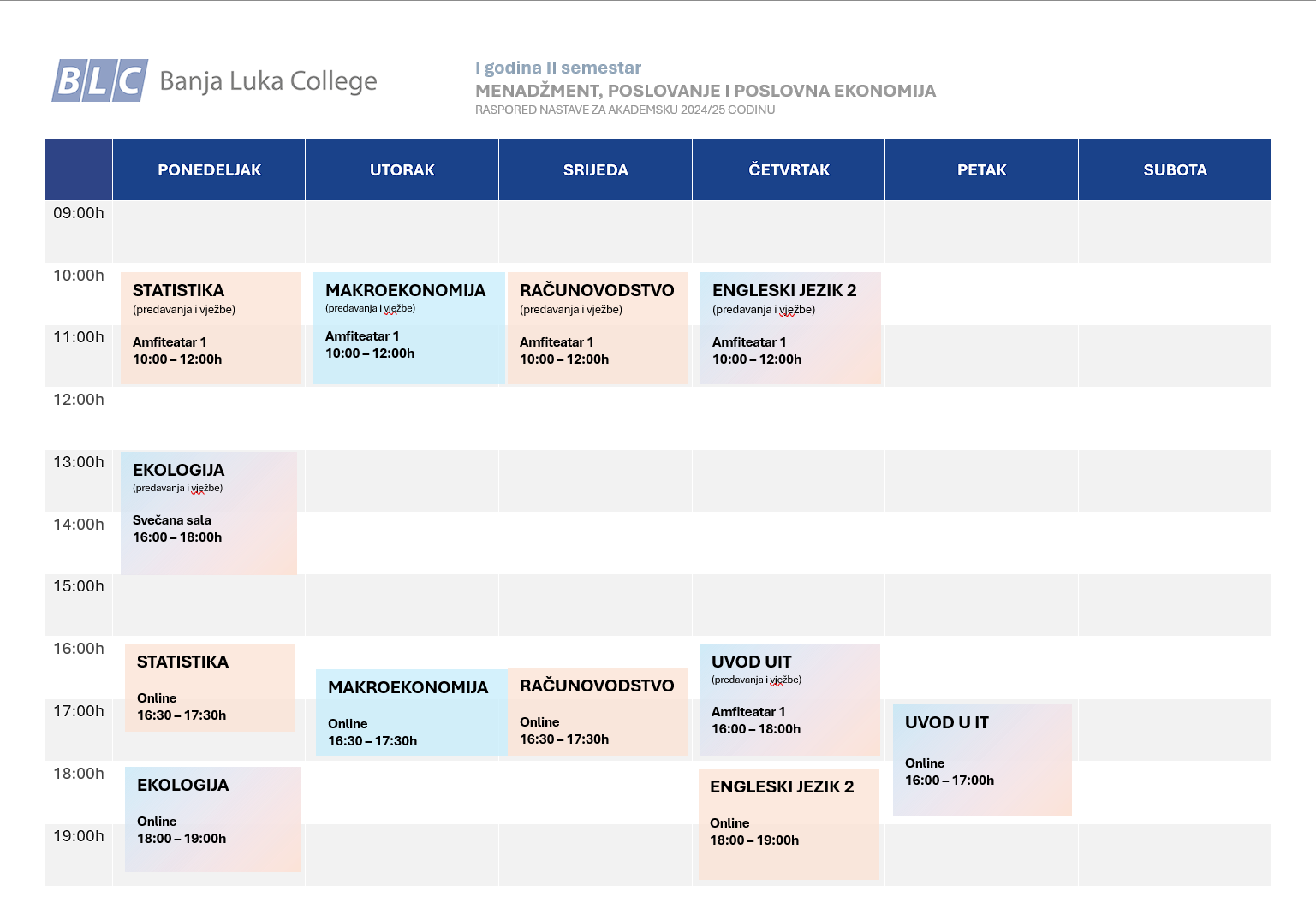Open the EKOLOGIJA Online 18:00 block

(213, 819)
